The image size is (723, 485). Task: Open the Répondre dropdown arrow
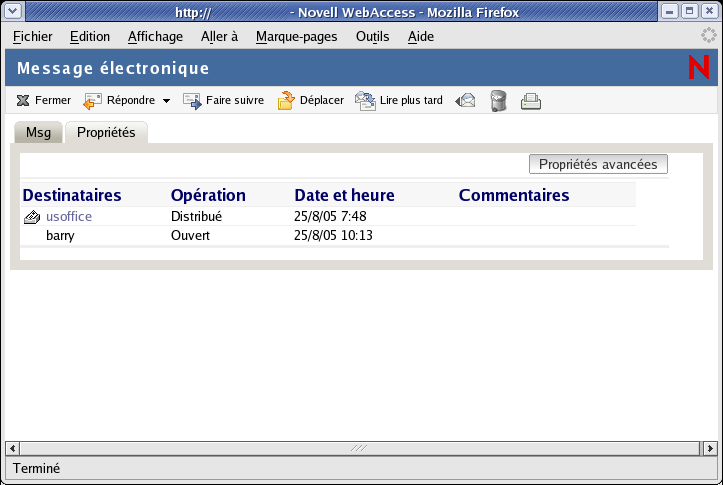[166, 101]
